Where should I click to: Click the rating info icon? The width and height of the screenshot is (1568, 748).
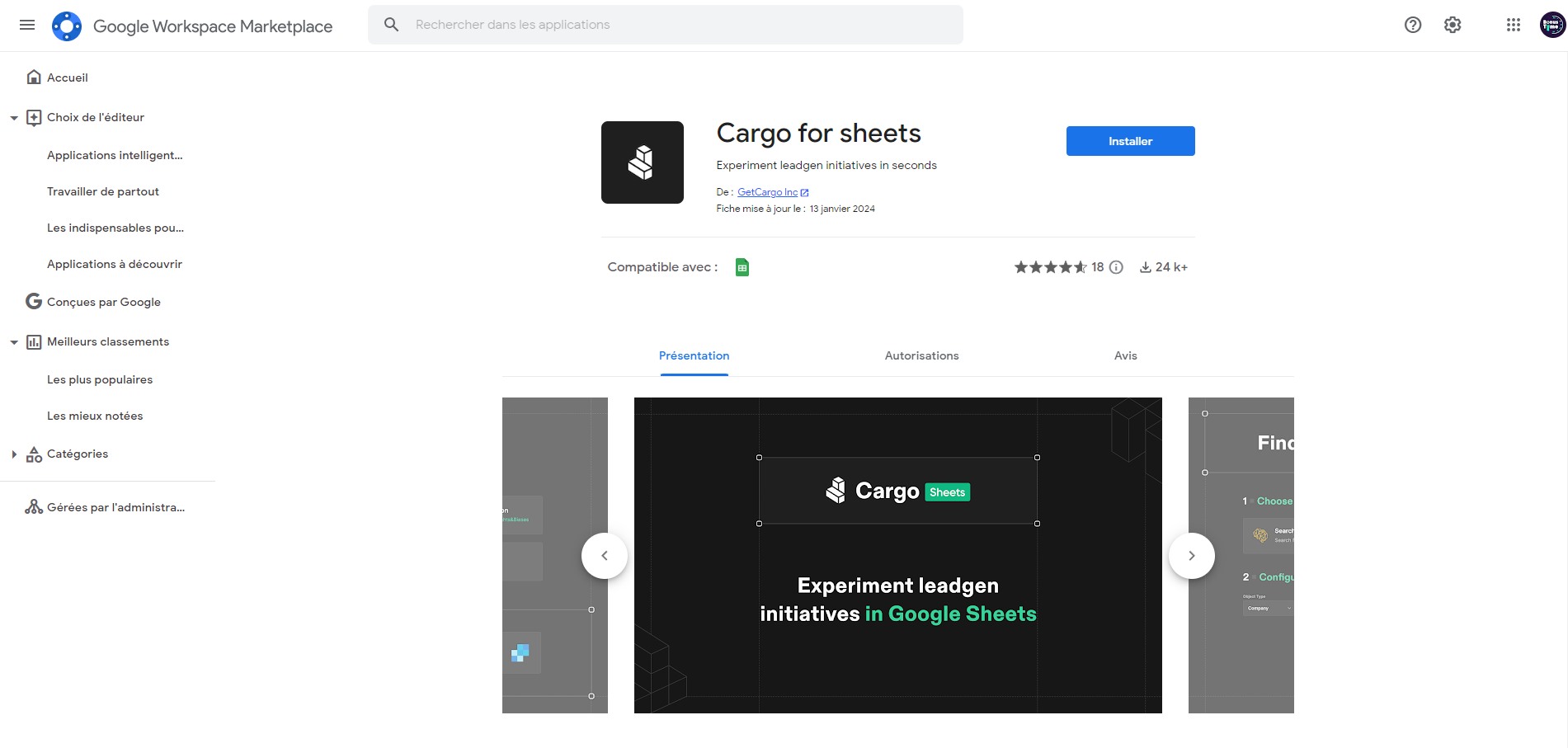[1116, 267]
